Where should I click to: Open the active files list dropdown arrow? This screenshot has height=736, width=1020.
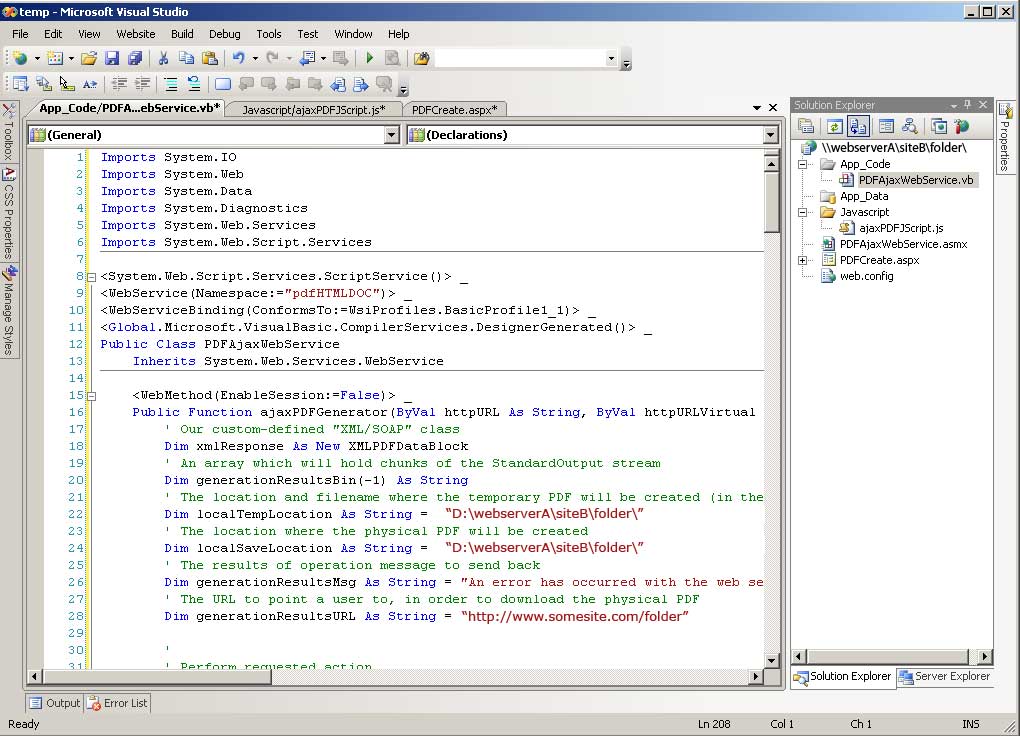click(x=757, y=108)
